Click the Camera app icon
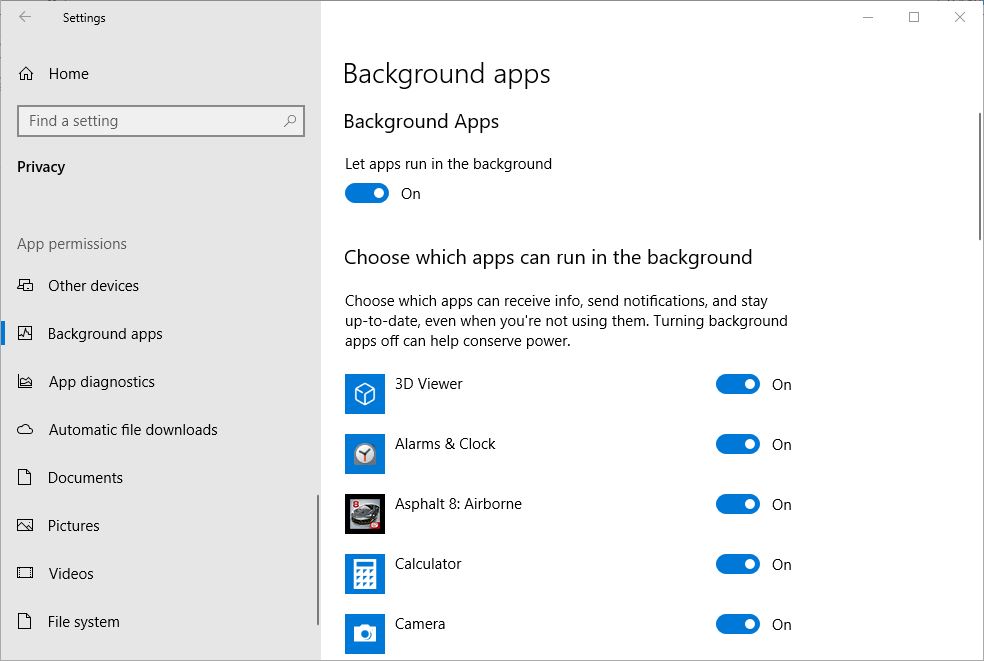 click(x=365, y=633)
